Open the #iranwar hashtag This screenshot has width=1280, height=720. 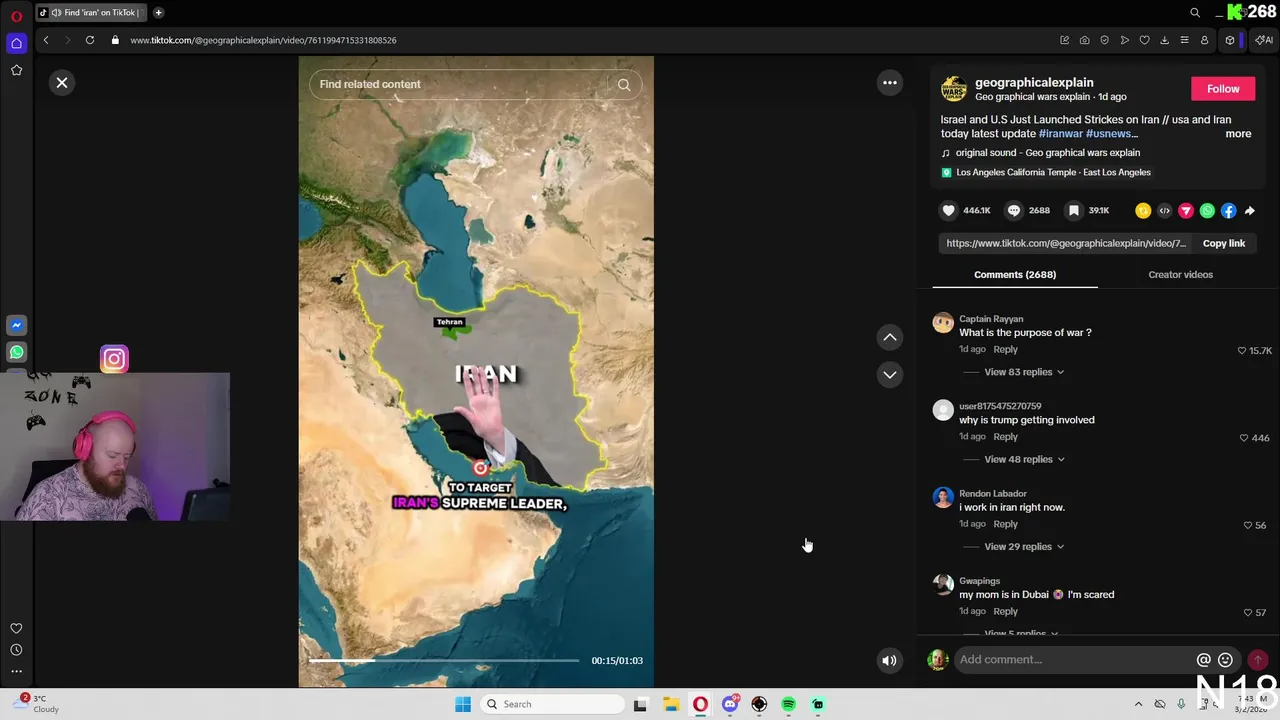(1060, 134)
